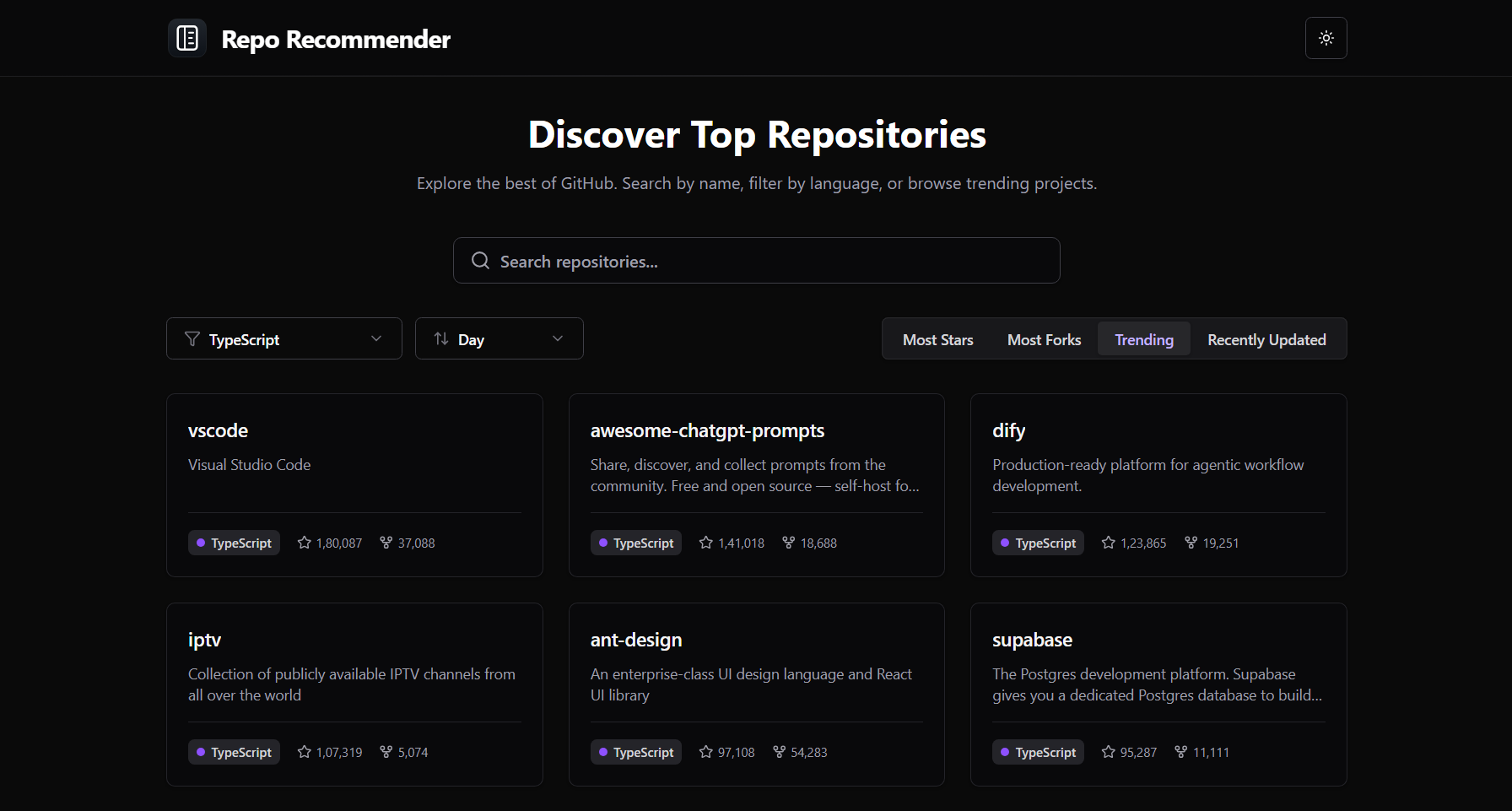Switch on Recently Updated sorting

coord(1266,338)
